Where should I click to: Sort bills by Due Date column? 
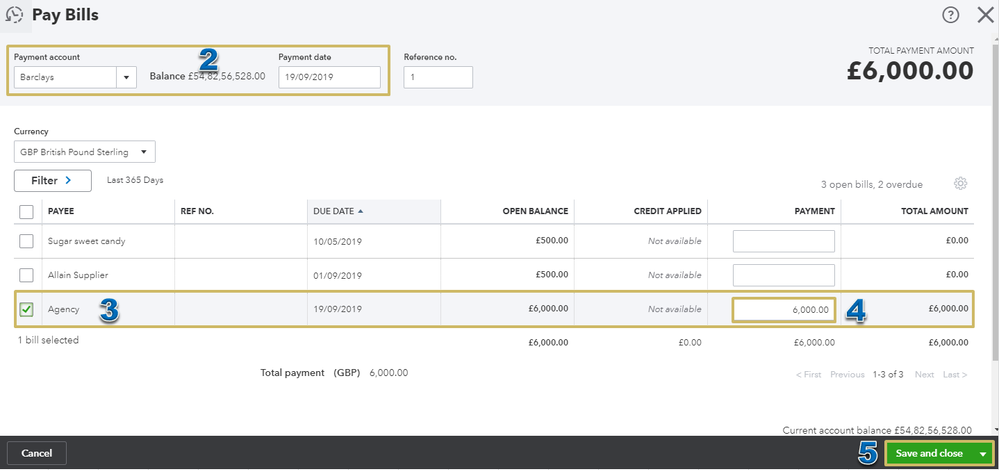tap(340, 211)
